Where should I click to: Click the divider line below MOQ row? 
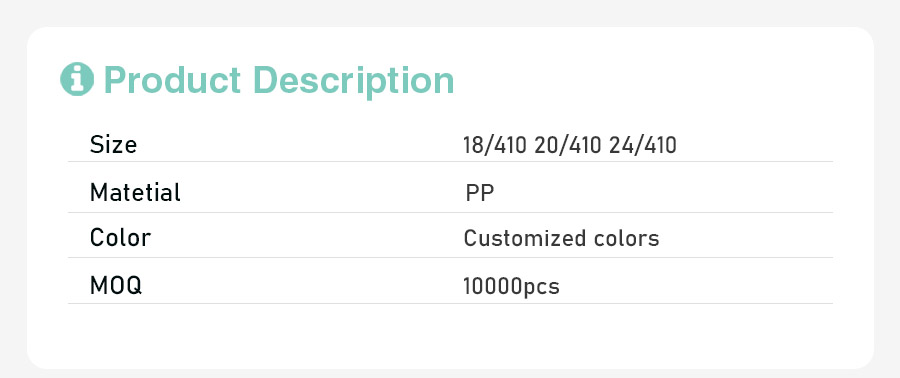[450, 303]
